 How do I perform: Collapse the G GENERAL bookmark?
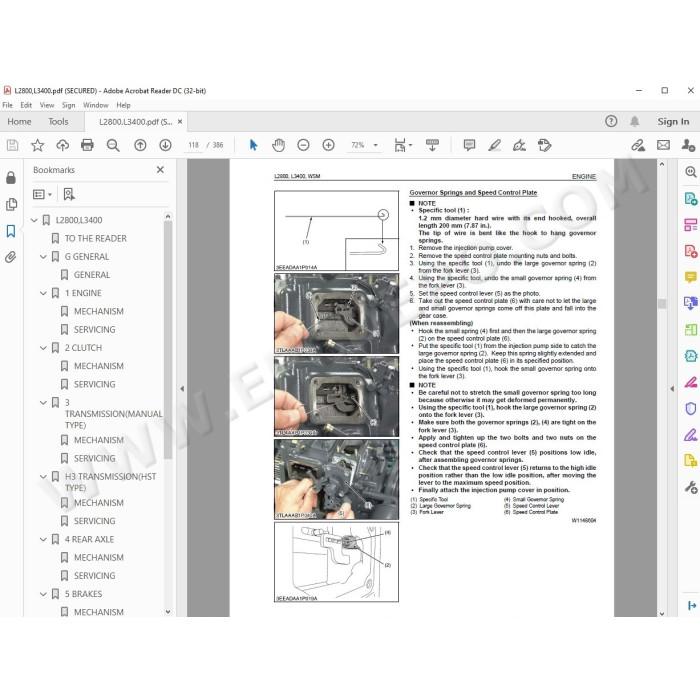click(43, 257)
